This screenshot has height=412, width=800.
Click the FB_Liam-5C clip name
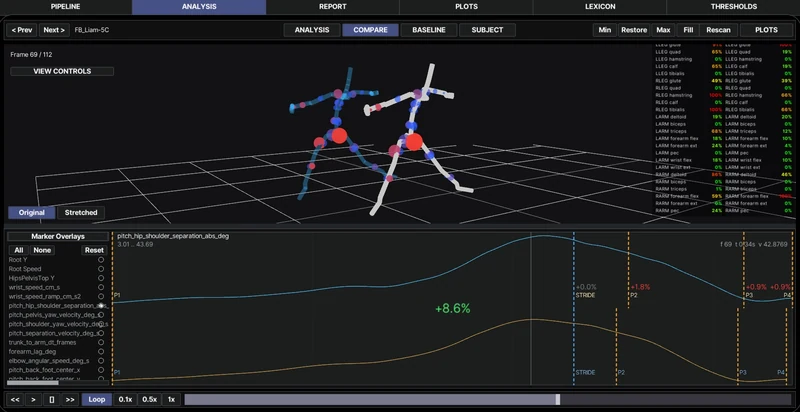[x=92, y=30]
